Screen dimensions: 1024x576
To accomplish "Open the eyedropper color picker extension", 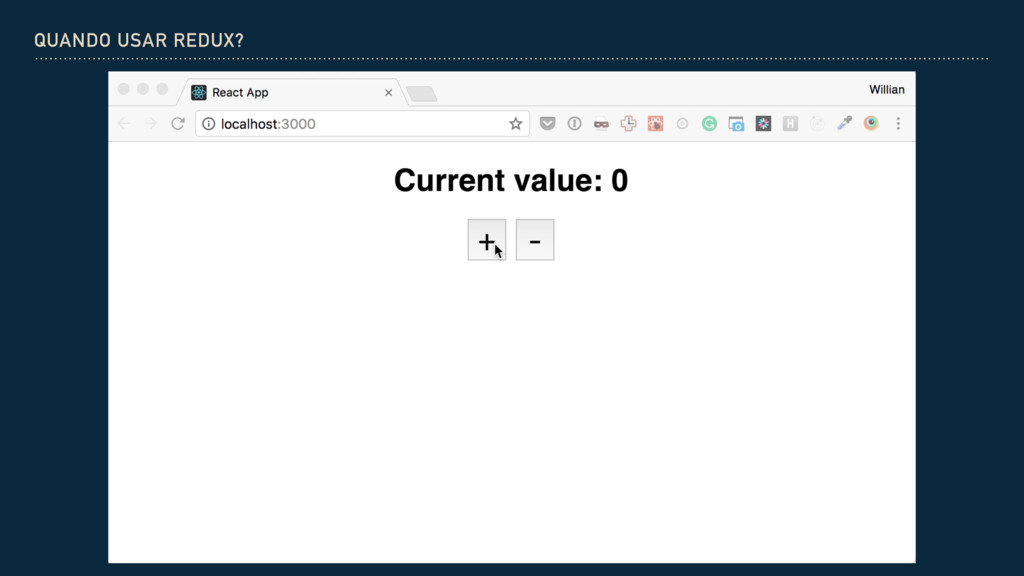I will pyautogui.click(x=844, y=123).
